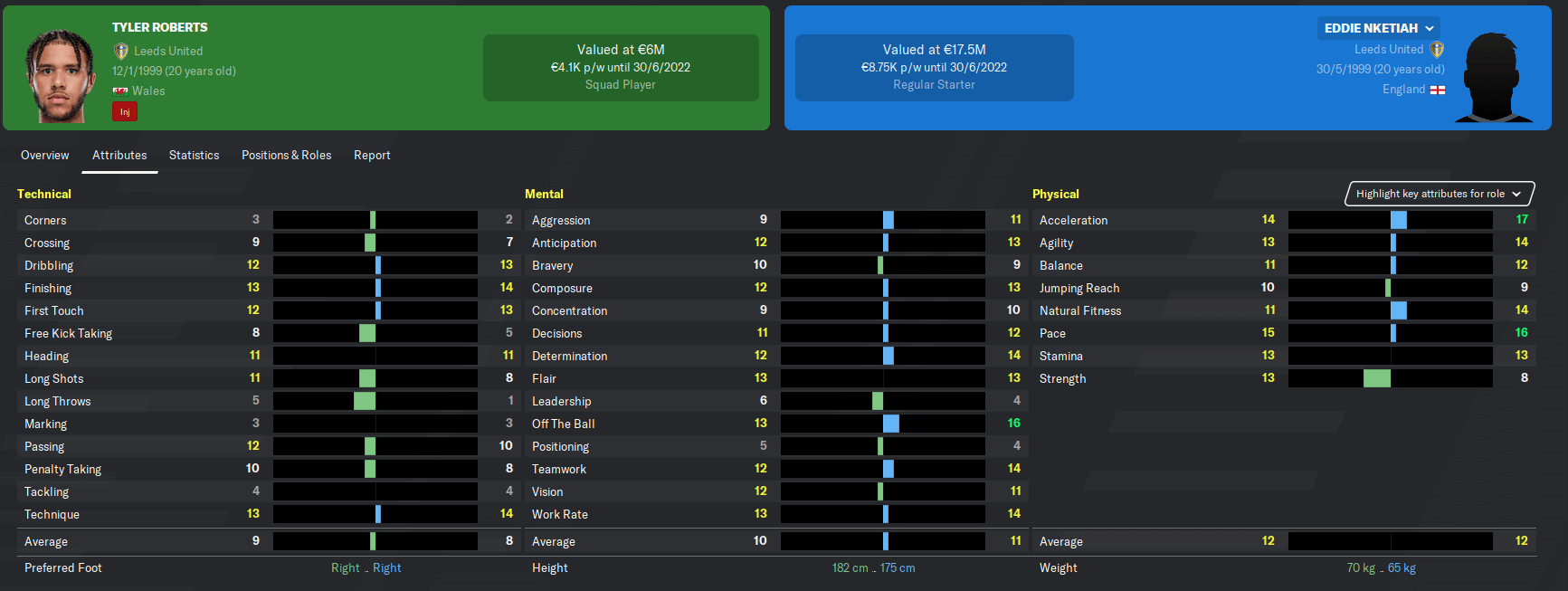Click Tyler Roberts' face photo

coord(60,76)
